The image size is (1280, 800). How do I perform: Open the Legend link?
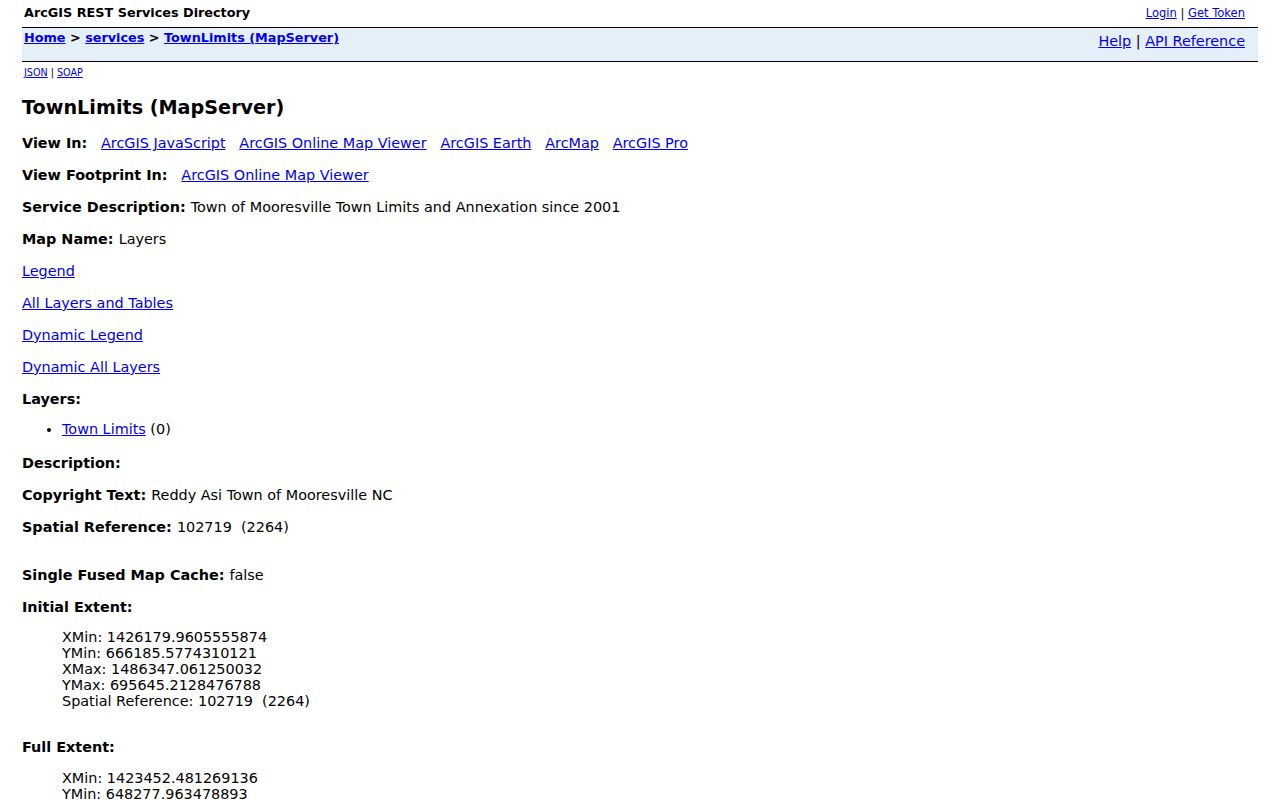48,271
